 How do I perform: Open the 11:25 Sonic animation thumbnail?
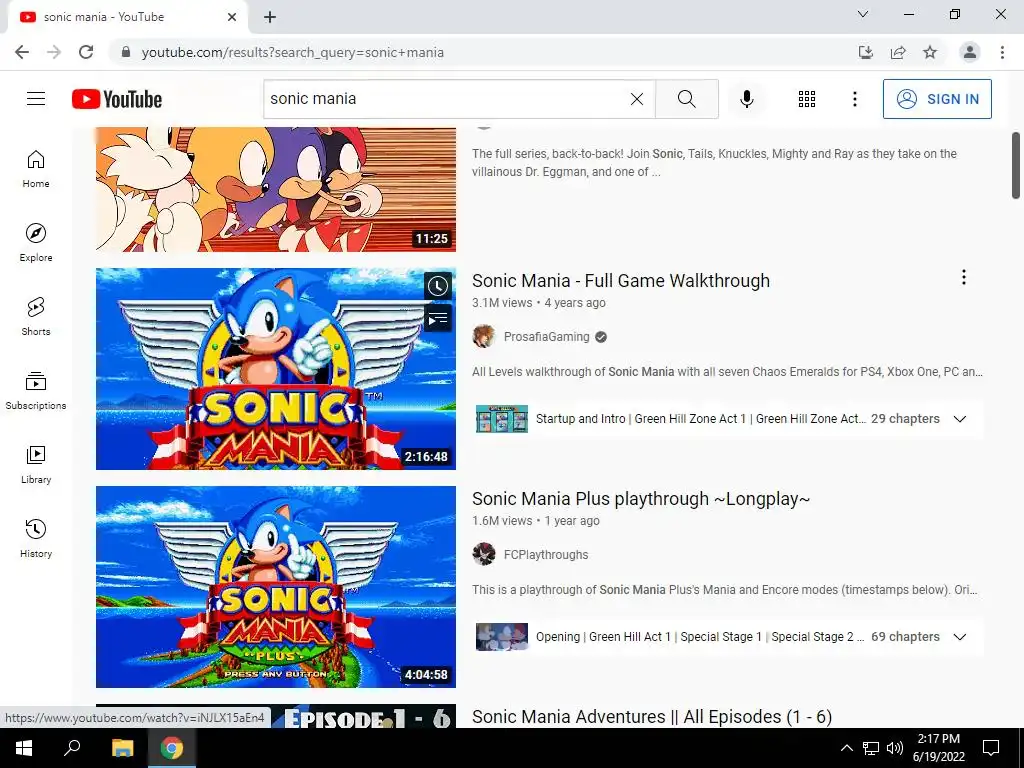pos(276,189)
